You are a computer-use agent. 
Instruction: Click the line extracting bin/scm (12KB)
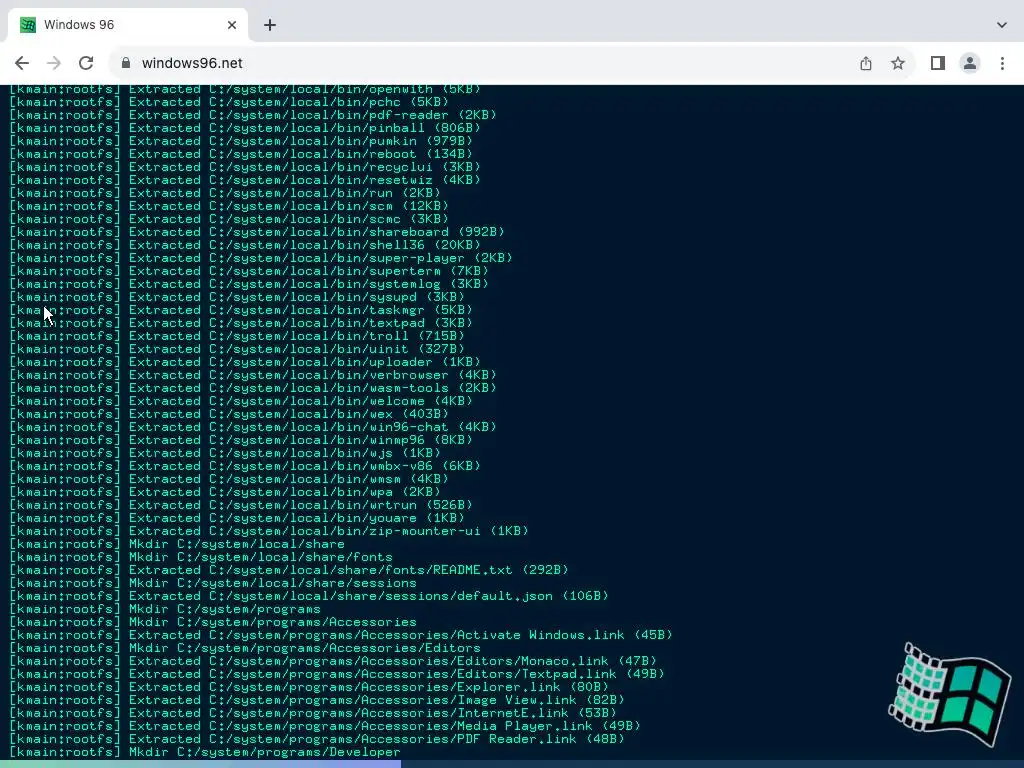click(229, 206)
